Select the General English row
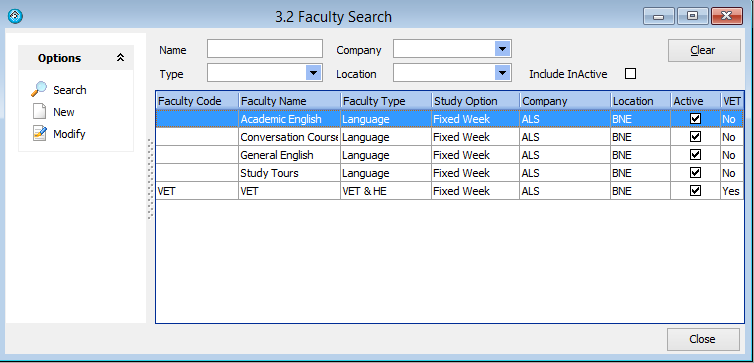Viewport: 754px width, 363px height. coord(449,155)
